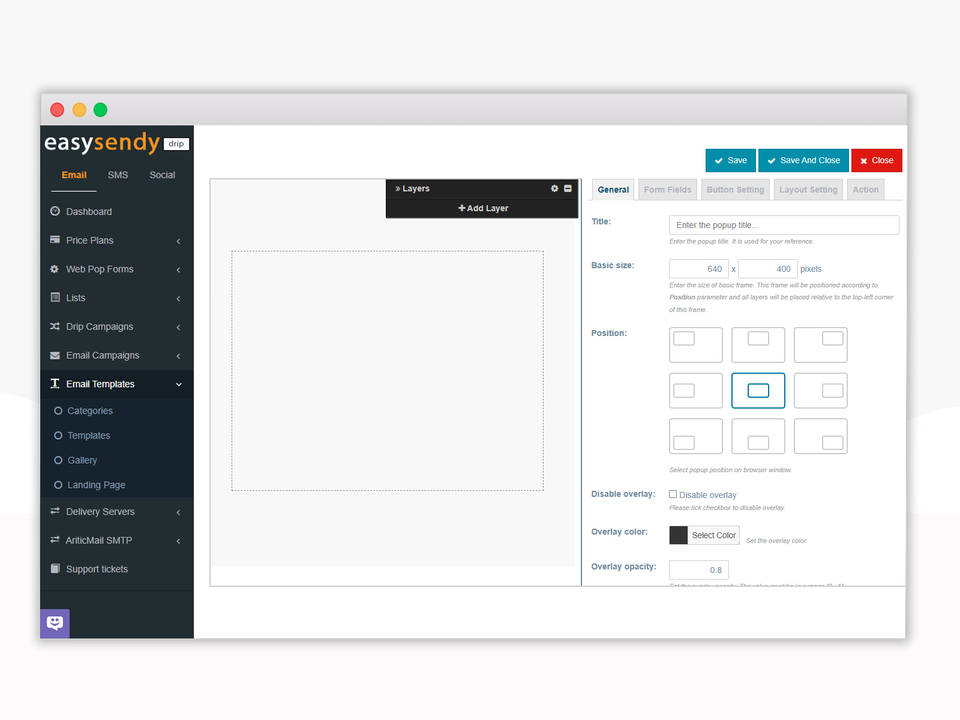Click the Lists sidebar icon
This screenshot has width=960, height=720.
pyautogui.click(x=55, y=298)
